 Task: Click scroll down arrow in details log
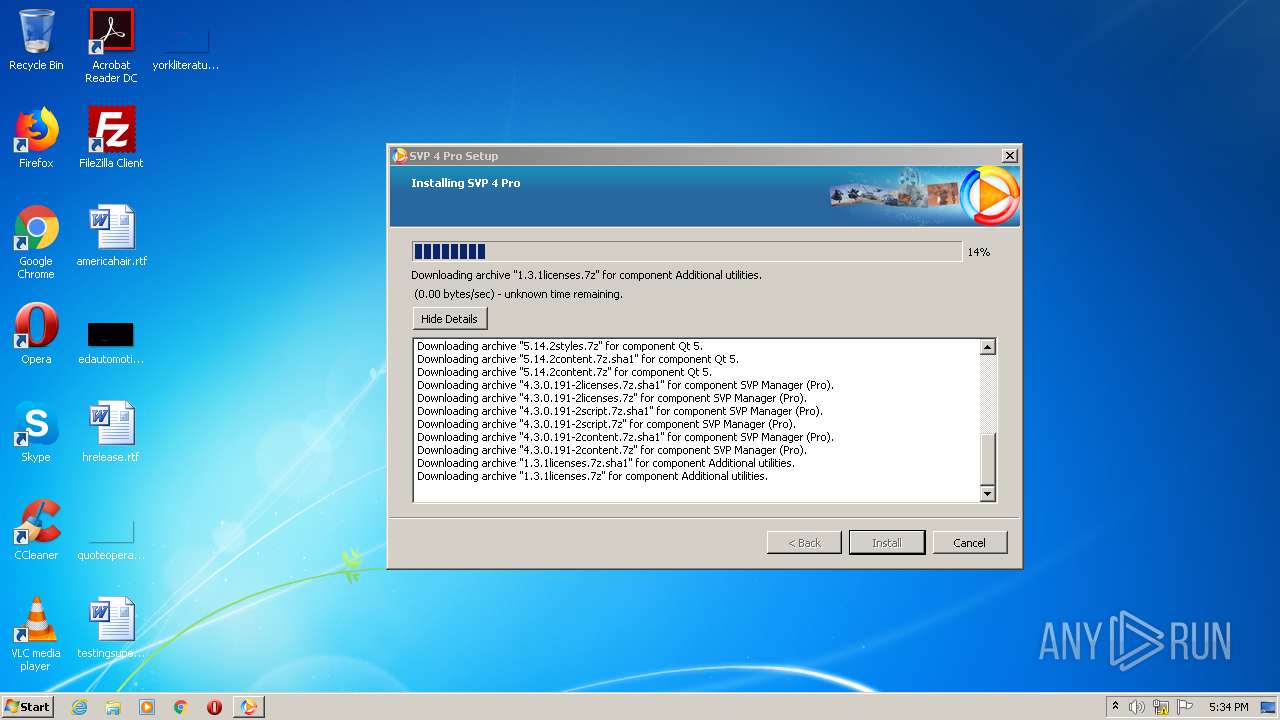tap(988, 494)
